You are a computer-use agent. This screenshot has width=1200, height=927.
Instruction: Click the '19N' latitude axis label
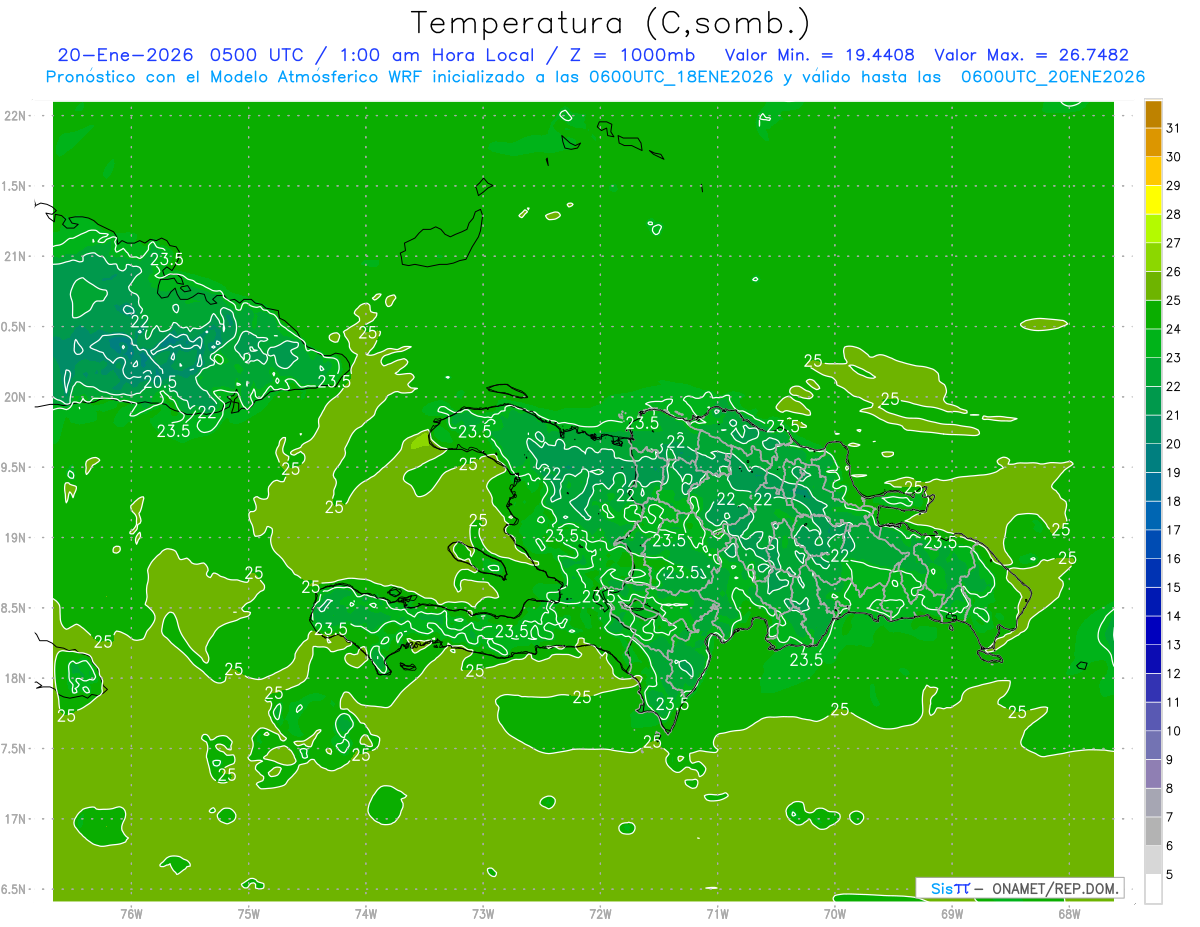(x=15, y=538)
